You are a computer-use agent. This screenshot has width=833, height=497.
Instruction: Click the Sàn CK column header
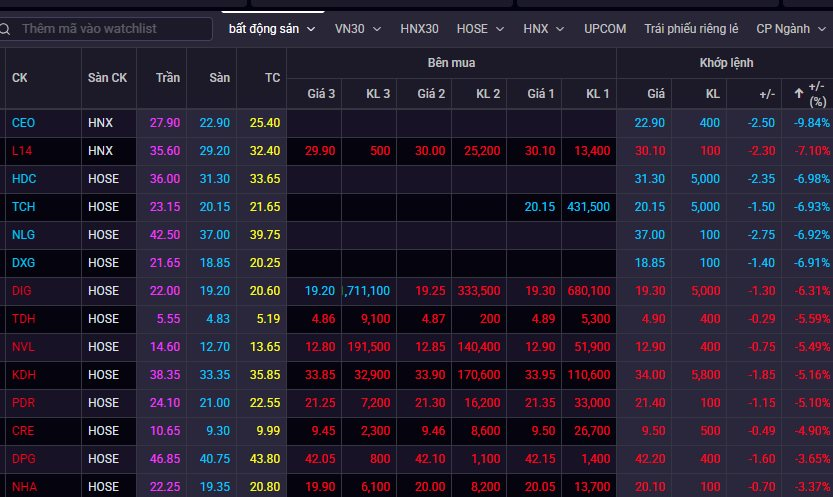click(107, 78)
